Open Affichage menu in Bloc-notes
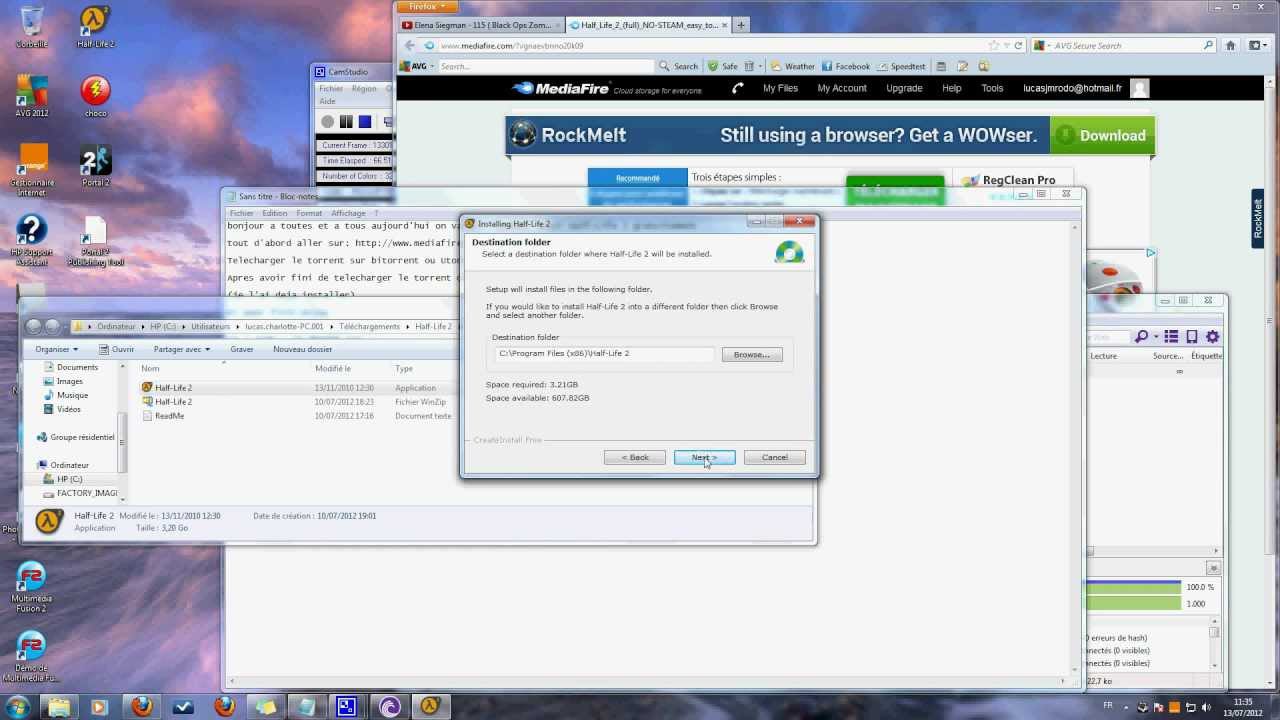The image size is (1280, 720). (x=348, y=213)
